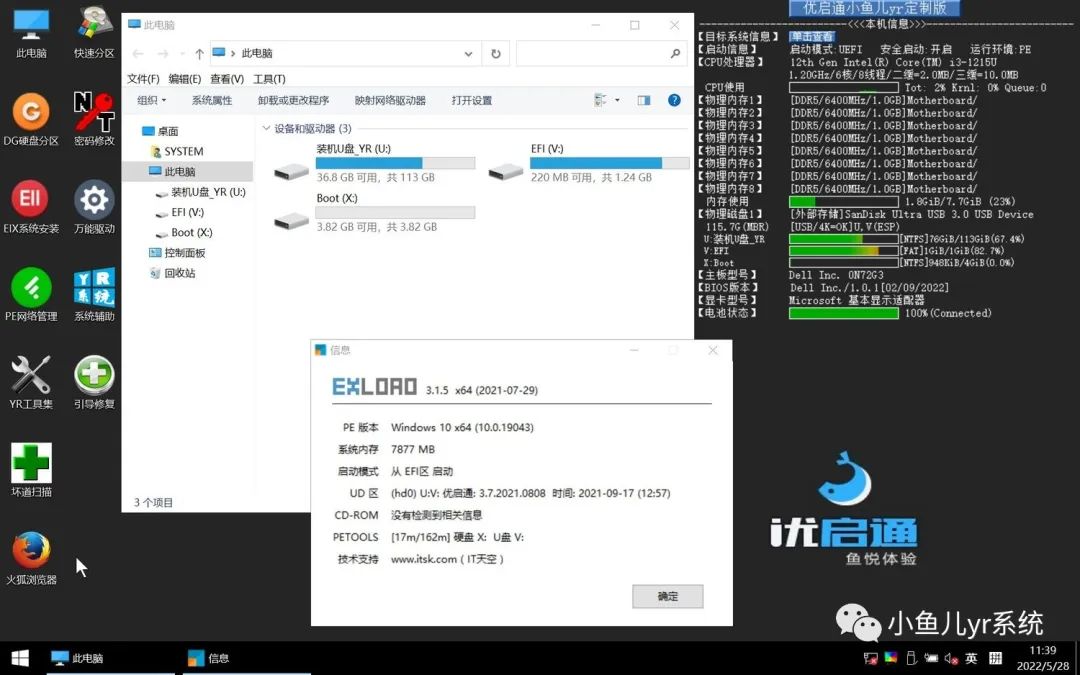Open the view options dropdown arrow
This screenshot has width=1080, height=675.
(617, 100)
